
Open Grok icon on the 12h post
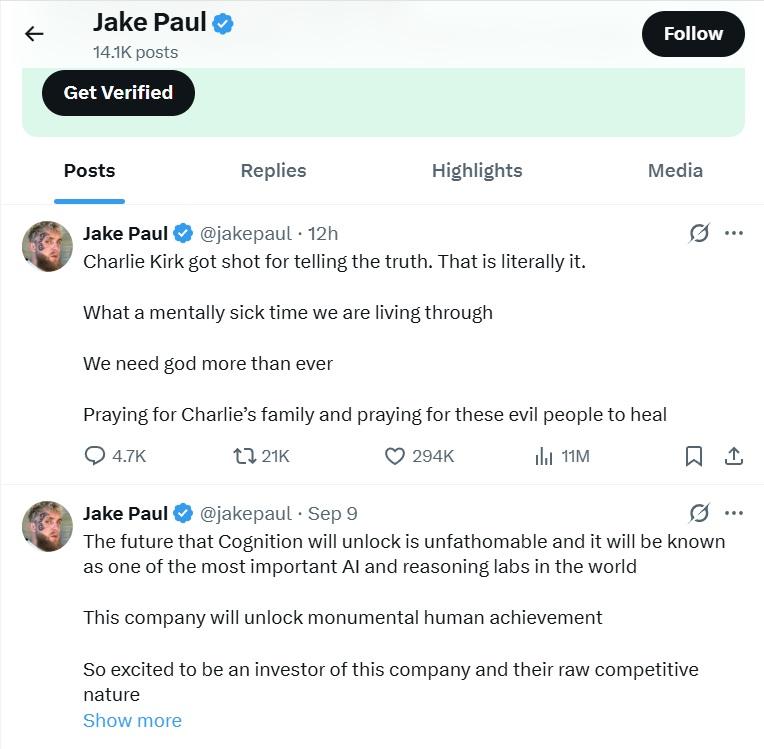pos(699,234)
